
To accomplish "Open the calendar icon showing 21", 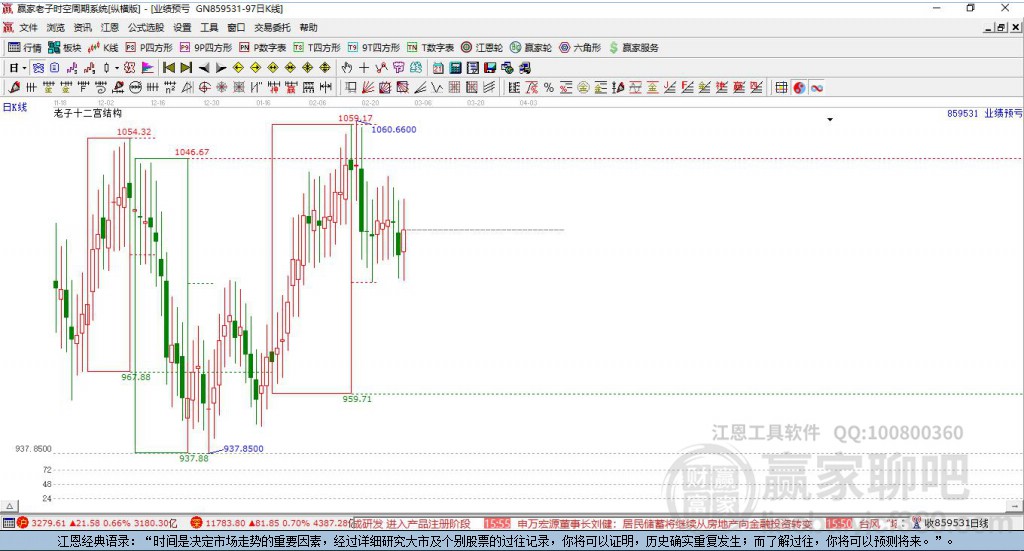I will pyautogui.click(x=438, y=68).
